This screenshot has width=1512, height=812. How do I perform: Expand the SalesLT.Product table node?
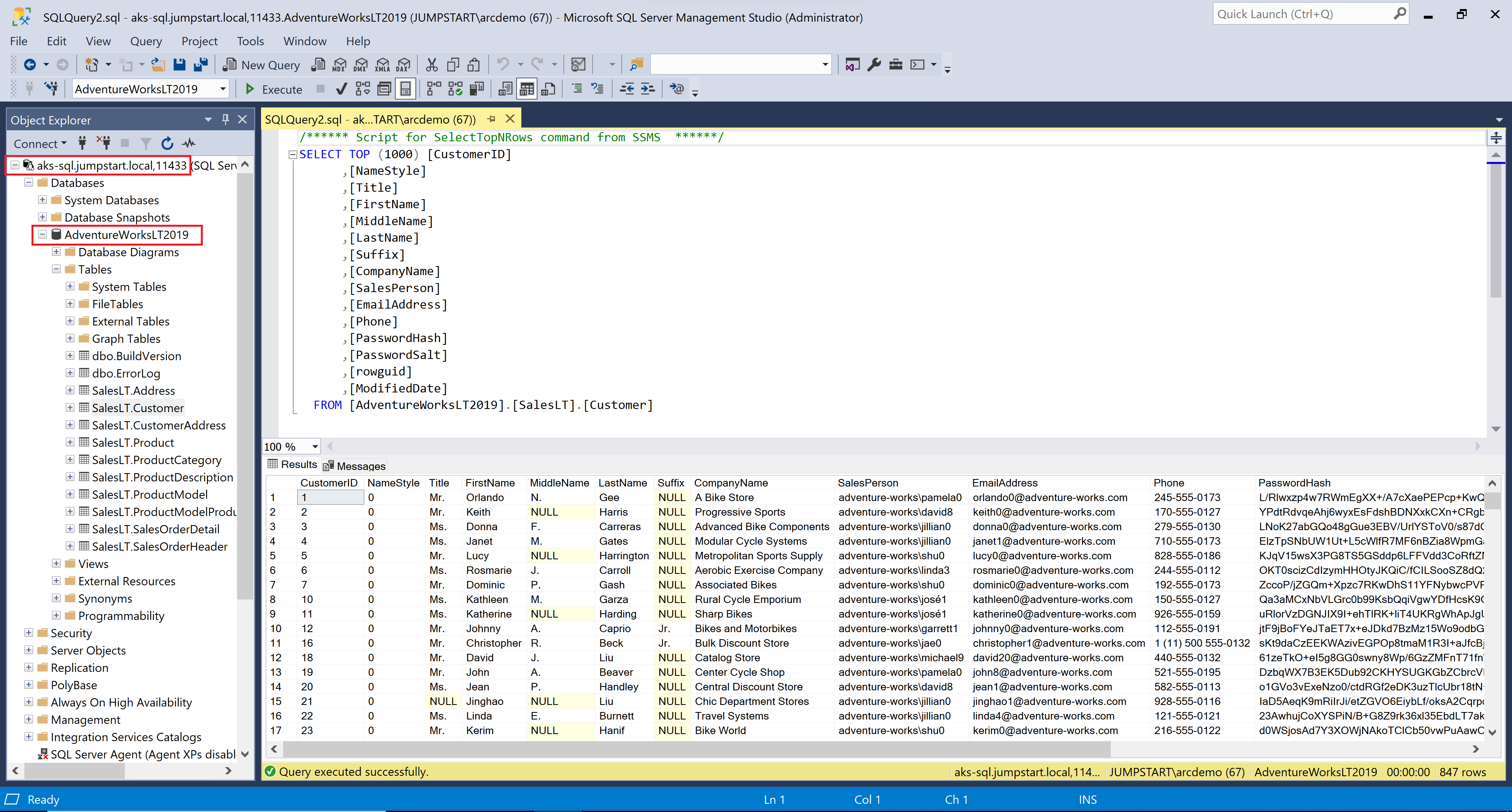pos(70,442)
